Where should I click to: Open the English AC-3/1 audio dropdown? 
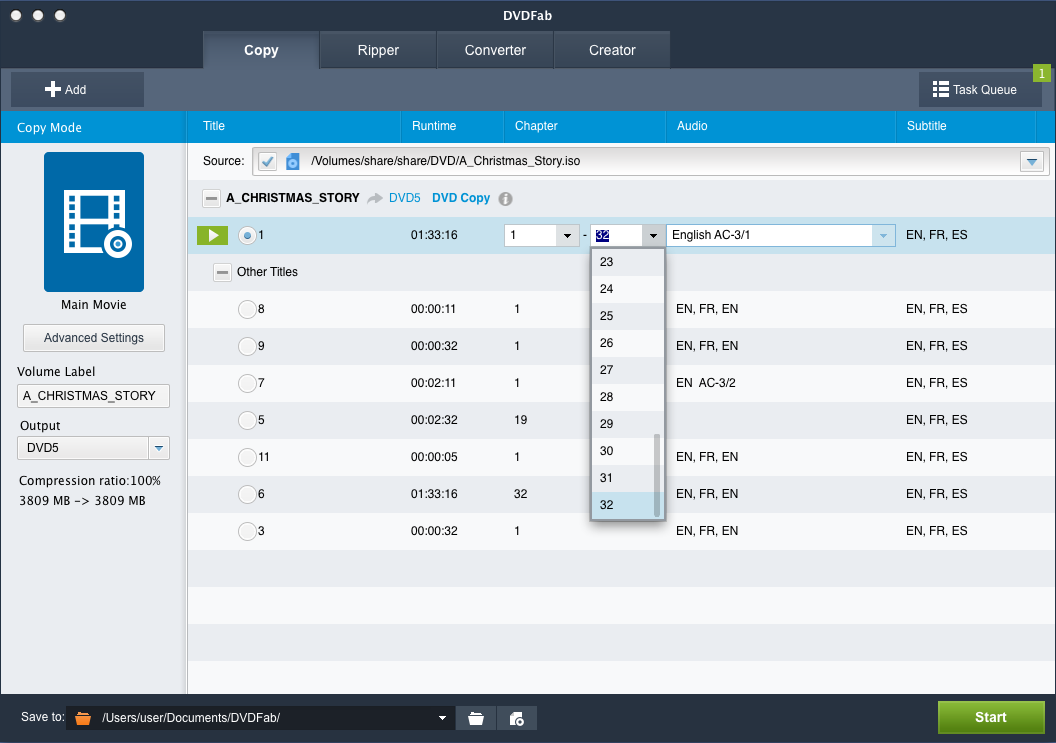(x=883, y=236)
